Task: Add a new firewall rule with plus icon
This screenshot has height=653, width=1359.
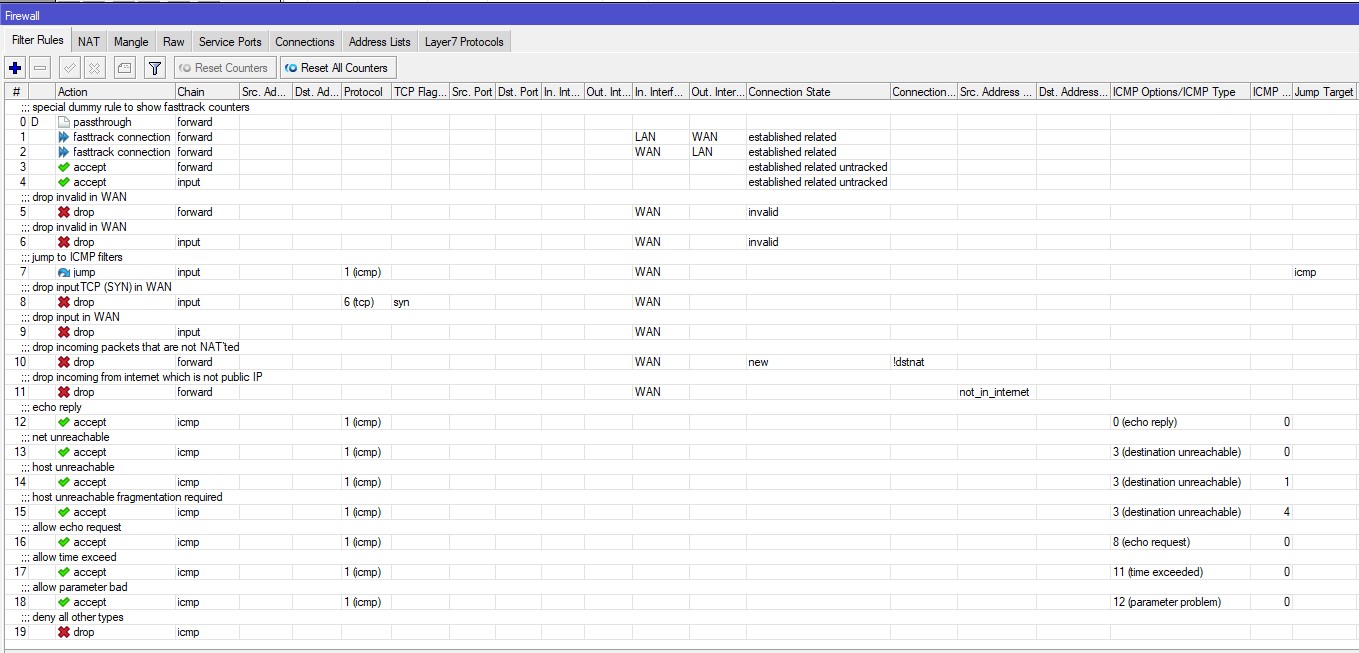Action: [15, 68]
